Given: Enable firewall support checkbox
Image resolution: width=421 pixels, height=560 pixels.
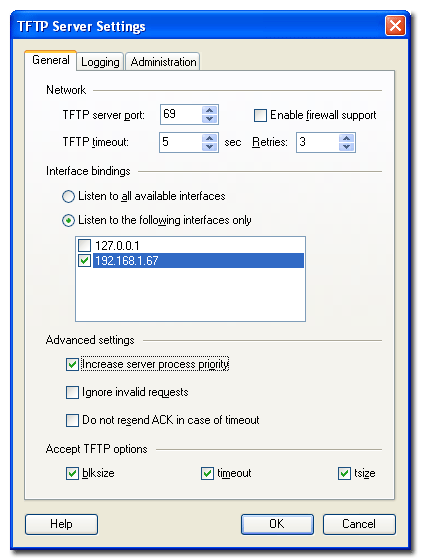Looking at the screenshot, I should point(260,115).
